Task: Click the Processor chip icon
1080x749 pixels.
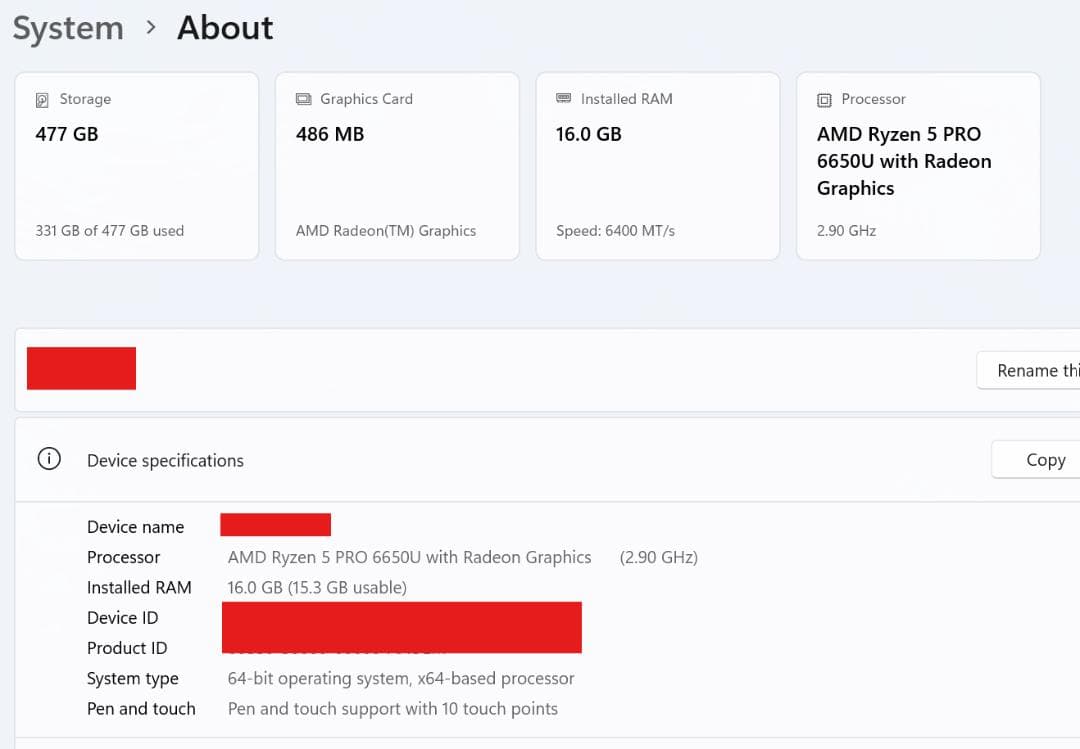Action: 824,100
